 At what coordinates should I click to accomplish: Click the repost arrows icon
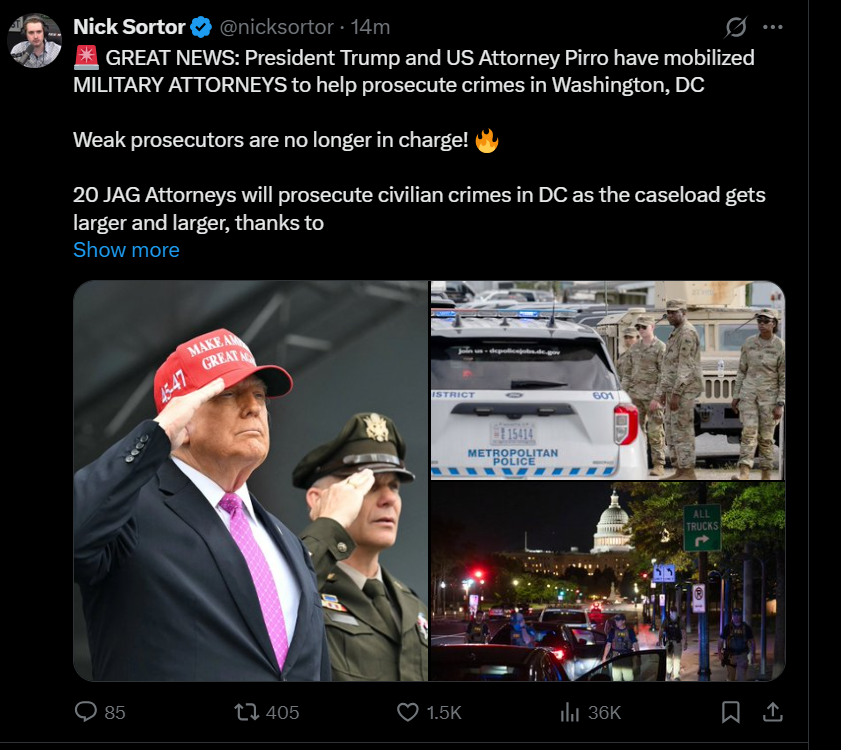pyautogui.click(x=247, y=712)
